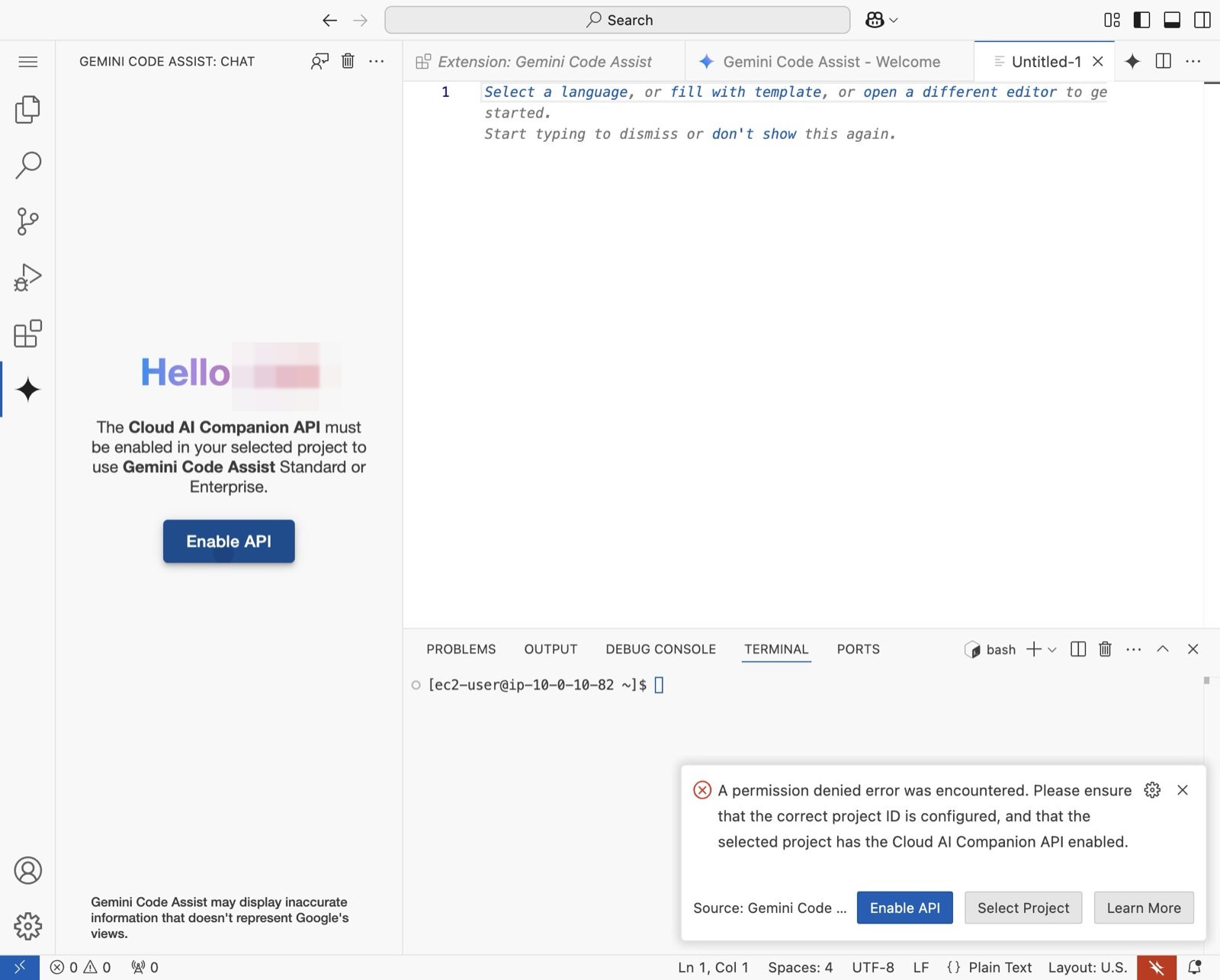Image resolution: width=1220 pixels, height=980 pixels.
Task: Click Gemini sparkle icon in editor toolbar
Action: [1132, 62]
